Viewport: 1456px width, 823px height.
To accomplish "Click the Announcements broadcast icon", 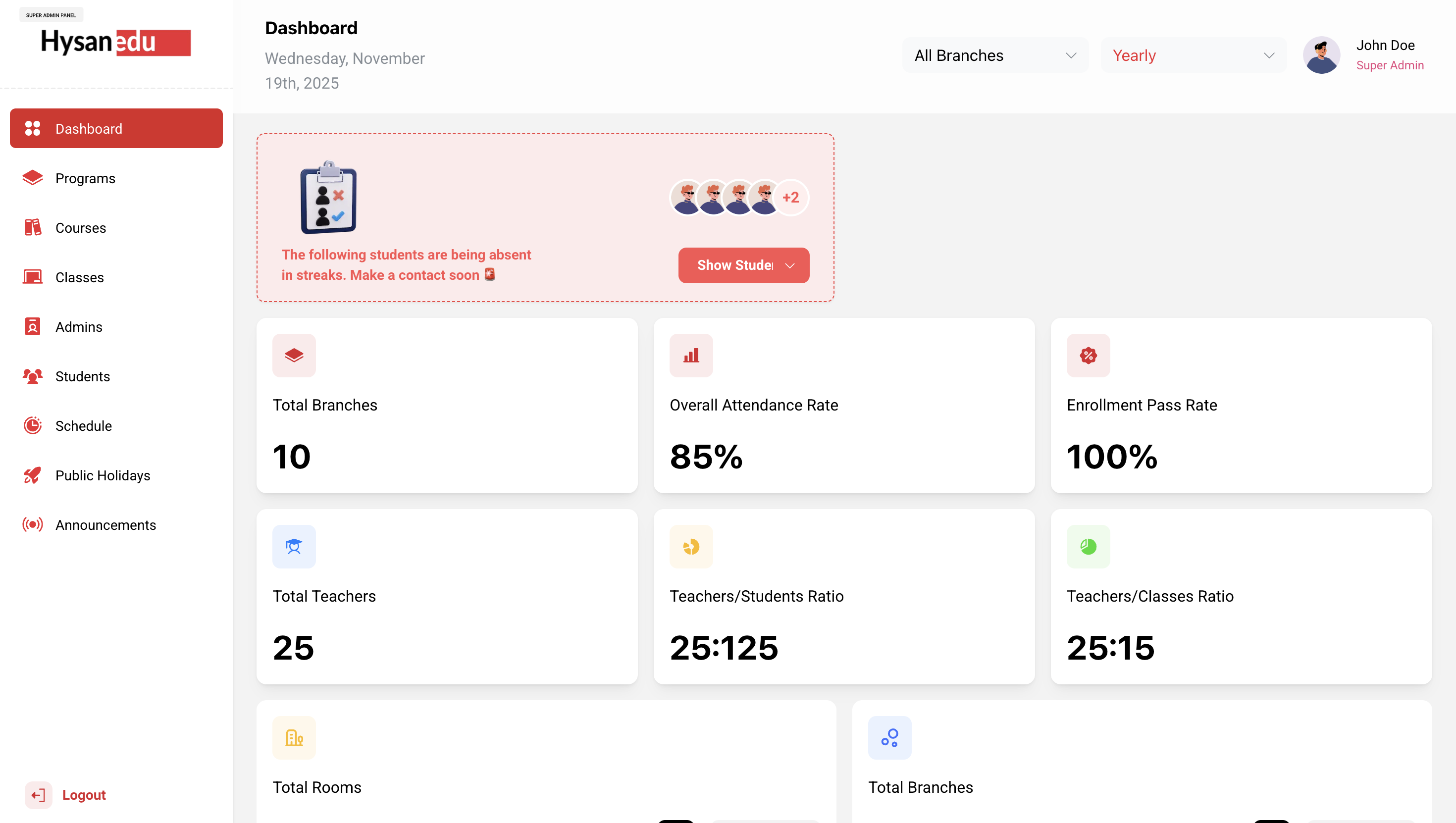I will [32, 524].
